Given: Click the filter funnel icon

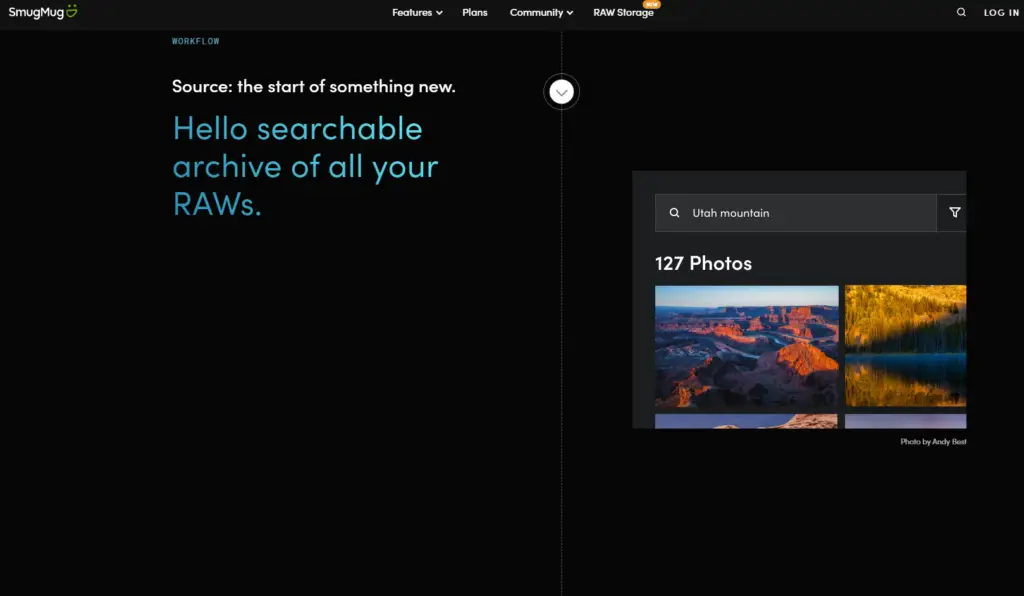Looking at the screenshot, I should click(954, 213).
